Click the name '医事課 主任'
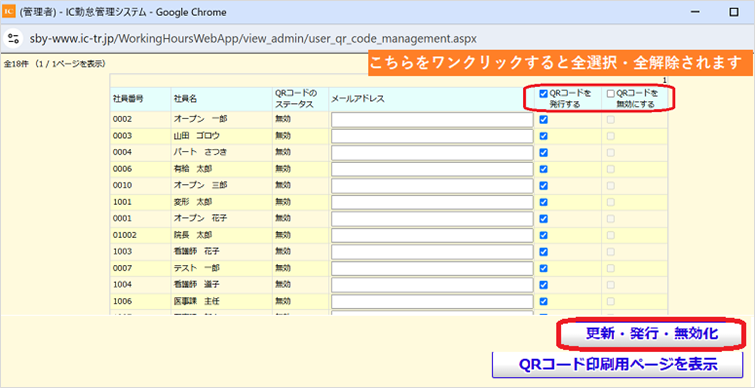Image resolution: width=755 pixels, height=388 pixels. click(196, 301)
